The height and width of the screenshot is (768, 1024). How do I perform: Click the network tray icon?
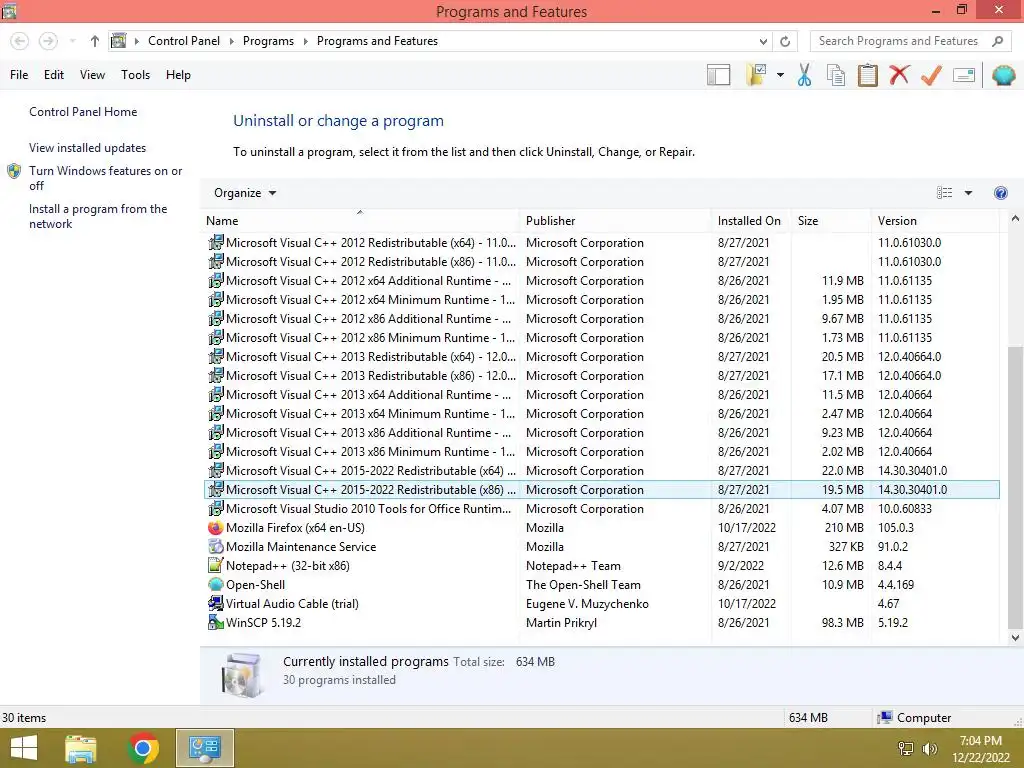(x=906, y=748)
